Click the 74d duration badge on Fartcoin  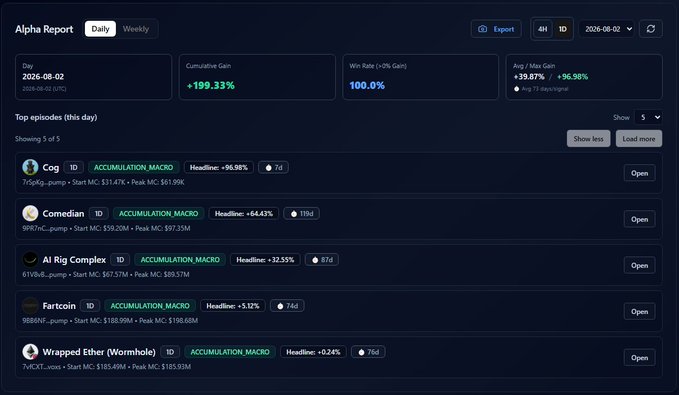coord(287,306)
